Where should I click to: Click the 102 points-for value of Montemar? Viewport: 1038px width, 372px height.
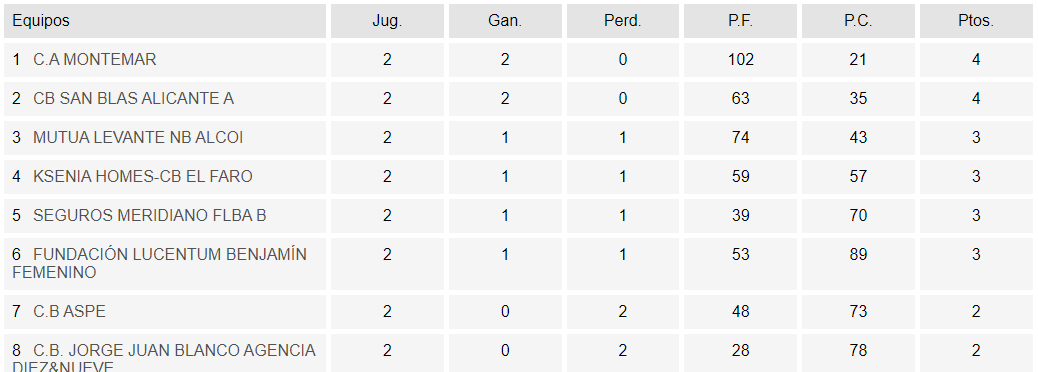coord(740,60)
